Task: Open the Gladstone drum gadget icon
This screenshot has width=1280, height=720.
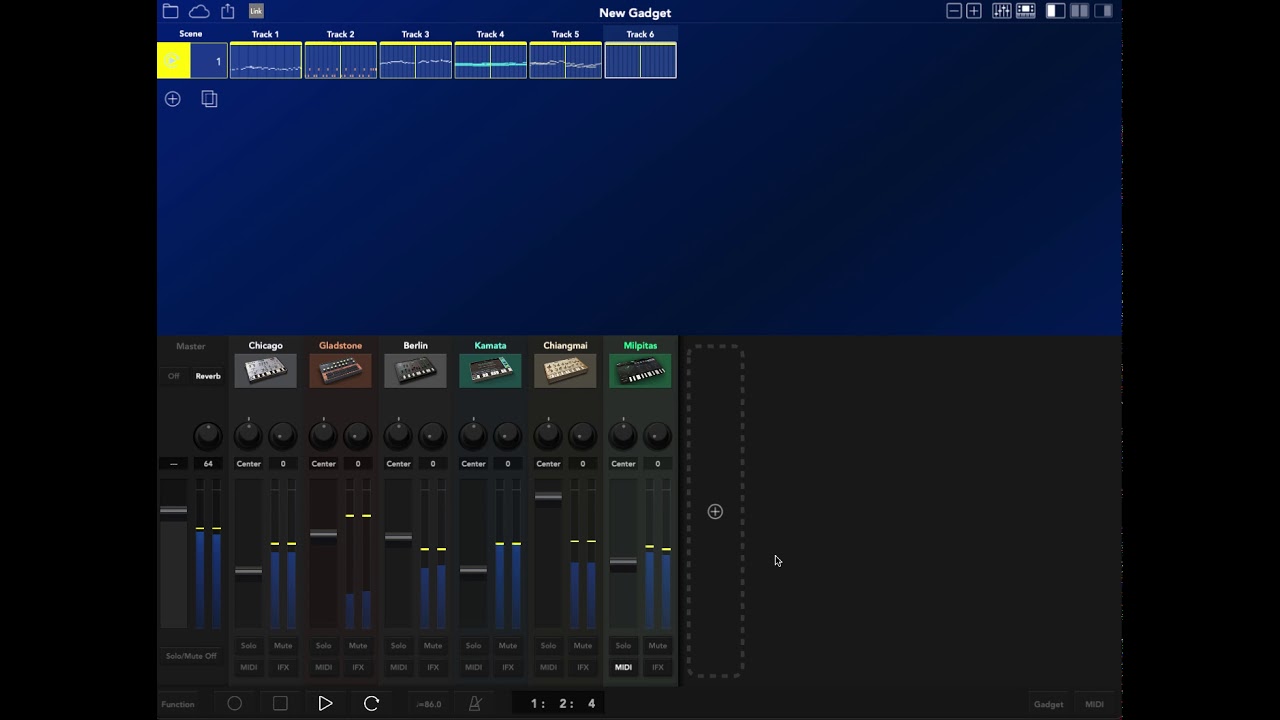Action: click(340, 371)
